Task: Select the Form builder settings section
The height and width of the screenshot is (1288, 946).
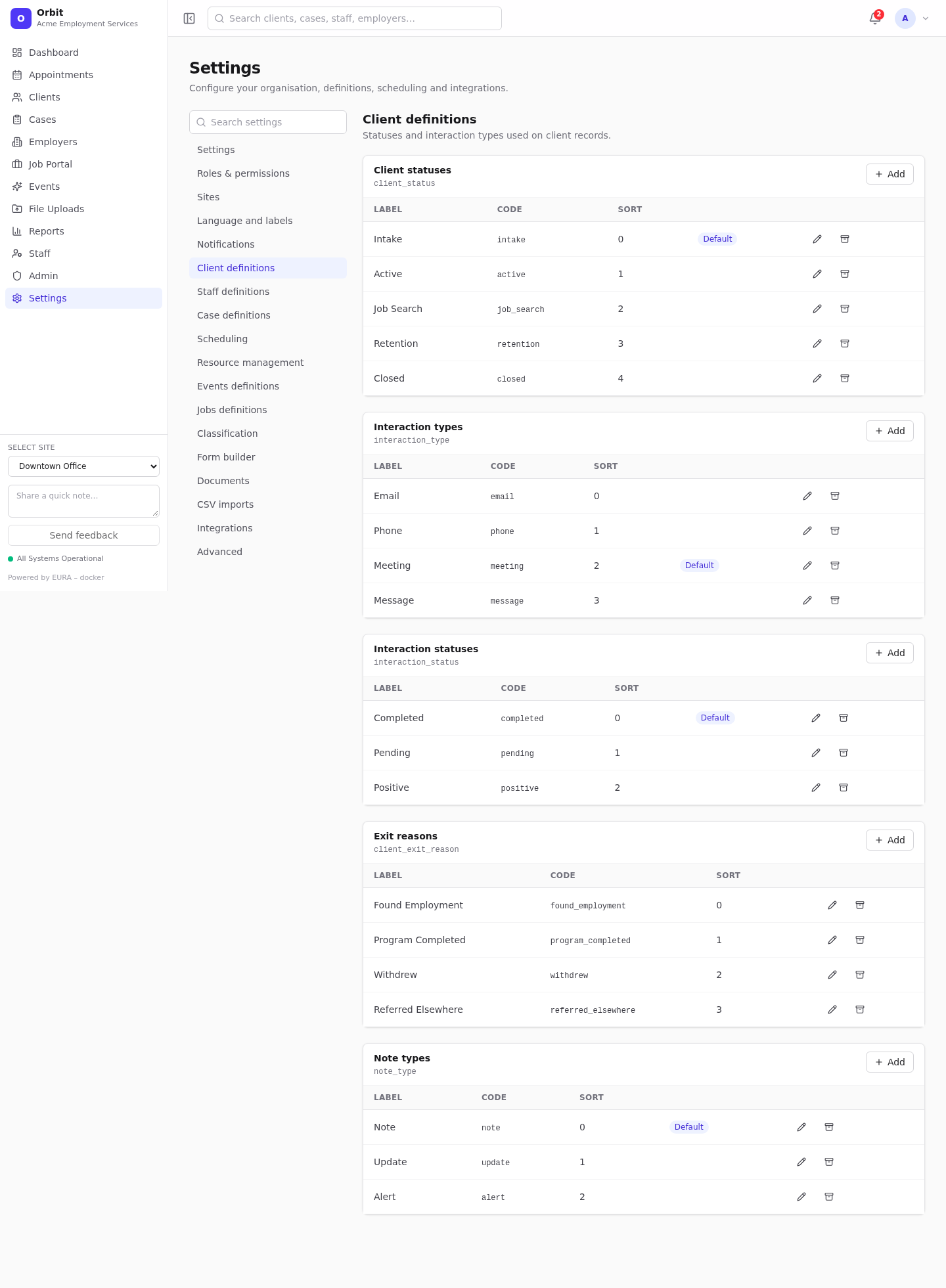Action: coord(268,457)
